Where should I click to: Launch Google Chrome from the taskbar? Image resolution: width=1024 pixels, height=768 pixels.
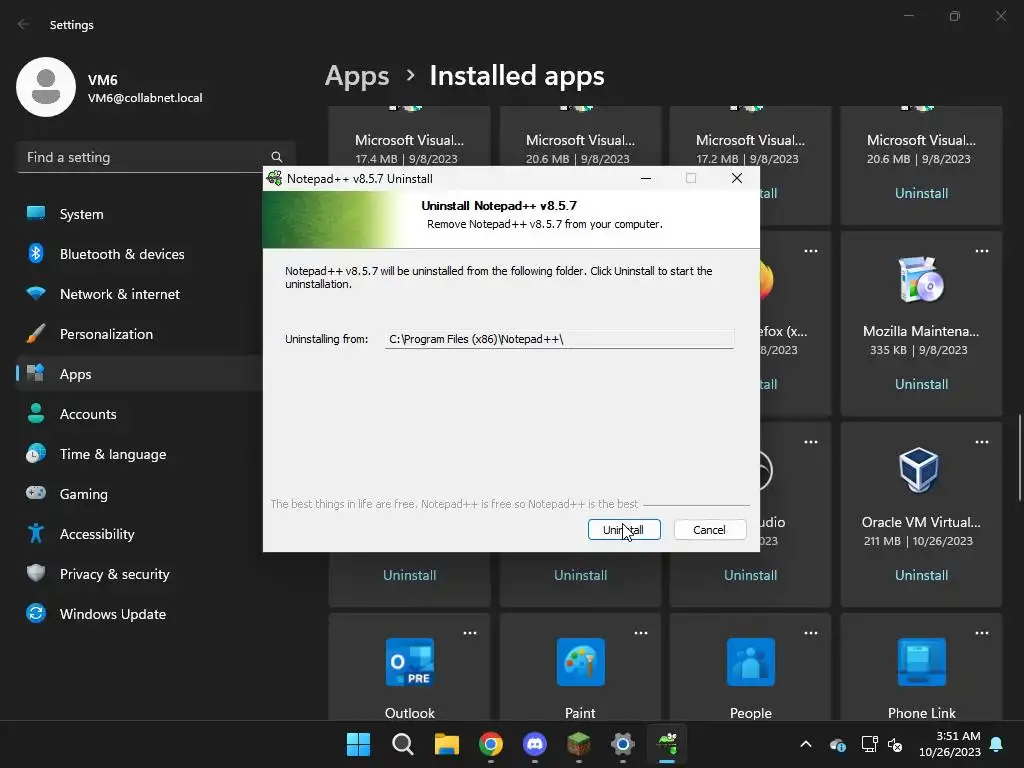[x=490, y=744]
